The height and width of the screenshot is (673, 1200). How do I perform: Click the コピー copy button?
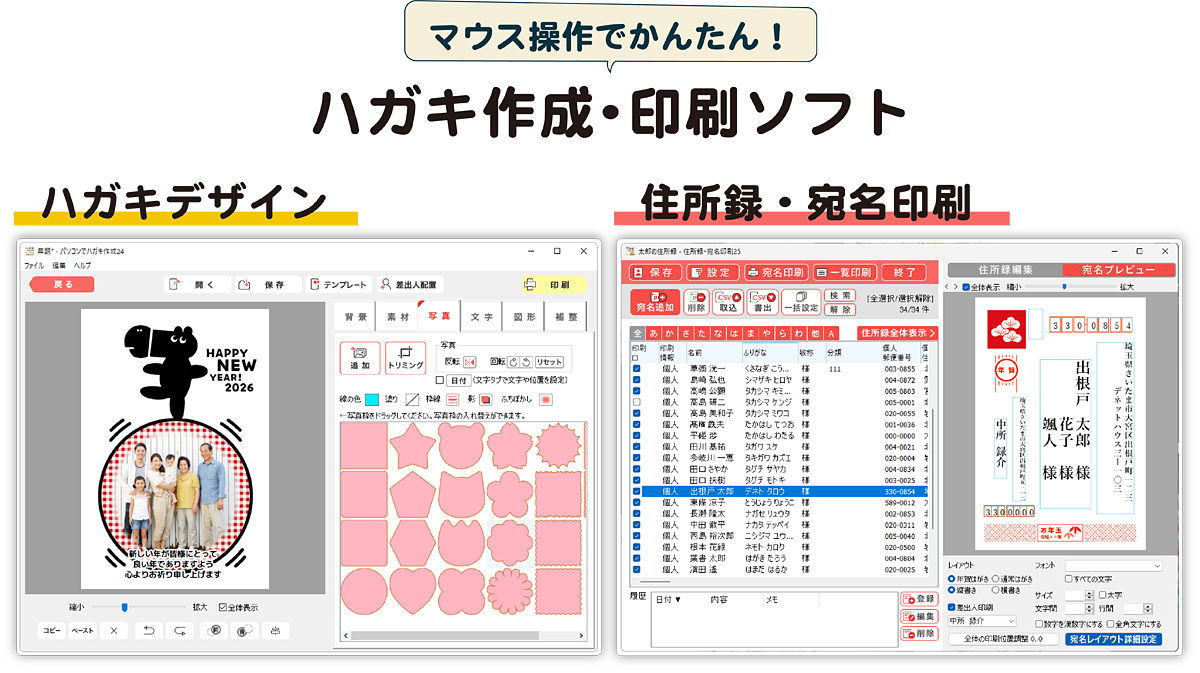51,630
